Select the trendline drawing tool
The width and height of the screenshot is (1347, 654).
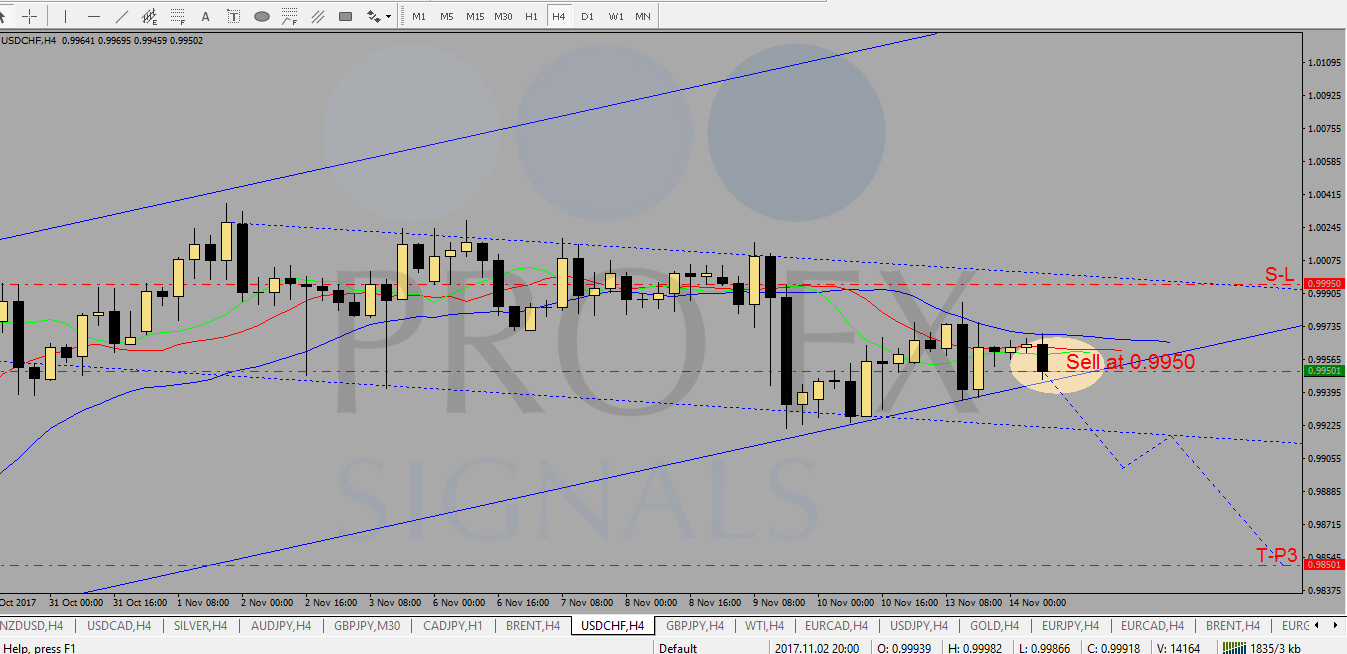point(122,16)
